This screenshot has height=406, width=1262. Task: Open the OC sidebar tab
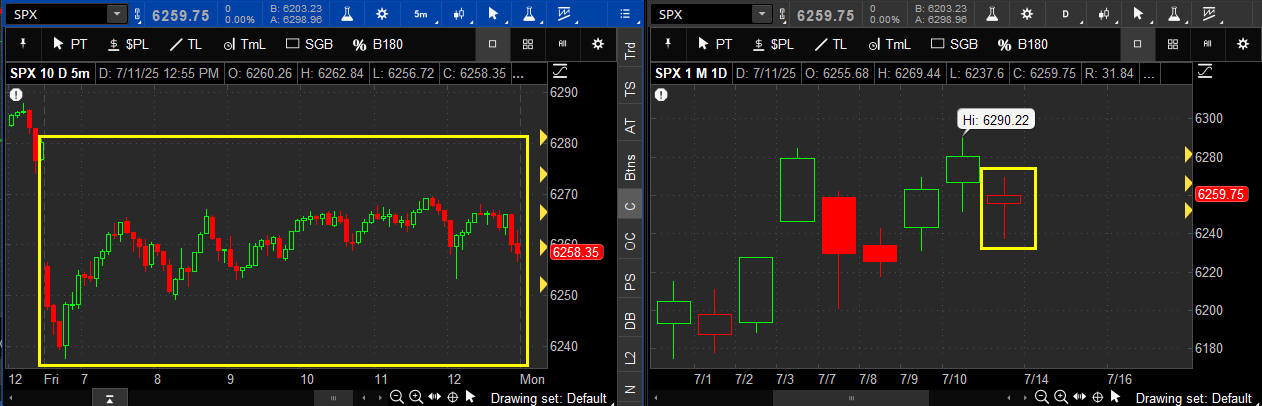(x=630, y=241)
